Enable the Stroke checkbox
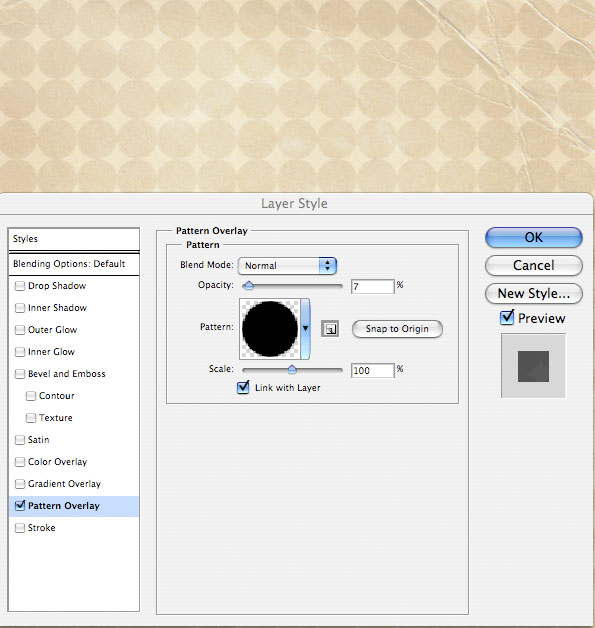Viewport: 595px width, 628px height. click(20, 528)
